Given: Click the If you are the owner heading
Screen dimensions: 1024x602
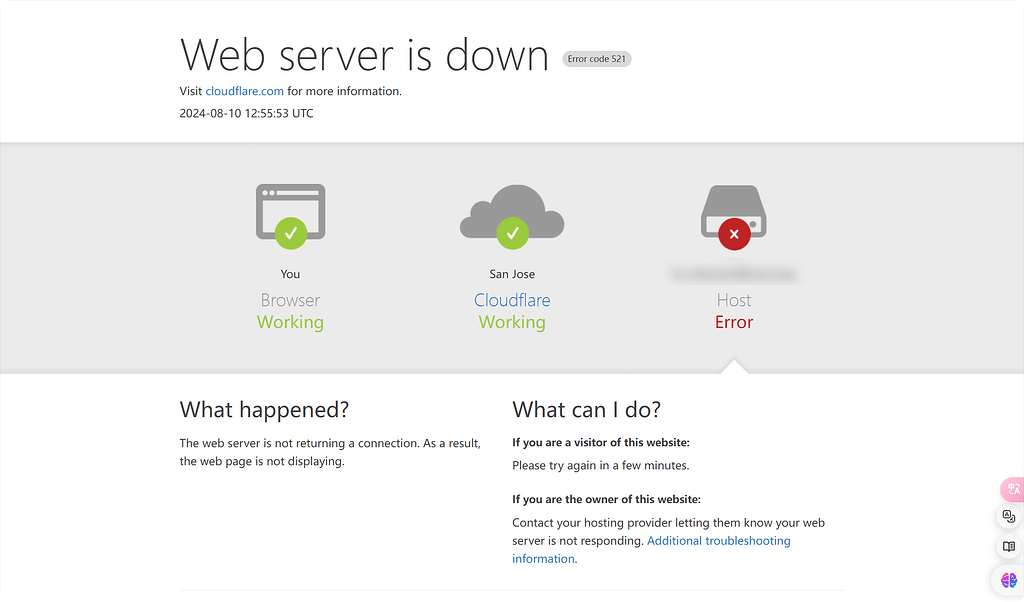Looking at the screenshot, I should 606,499.
